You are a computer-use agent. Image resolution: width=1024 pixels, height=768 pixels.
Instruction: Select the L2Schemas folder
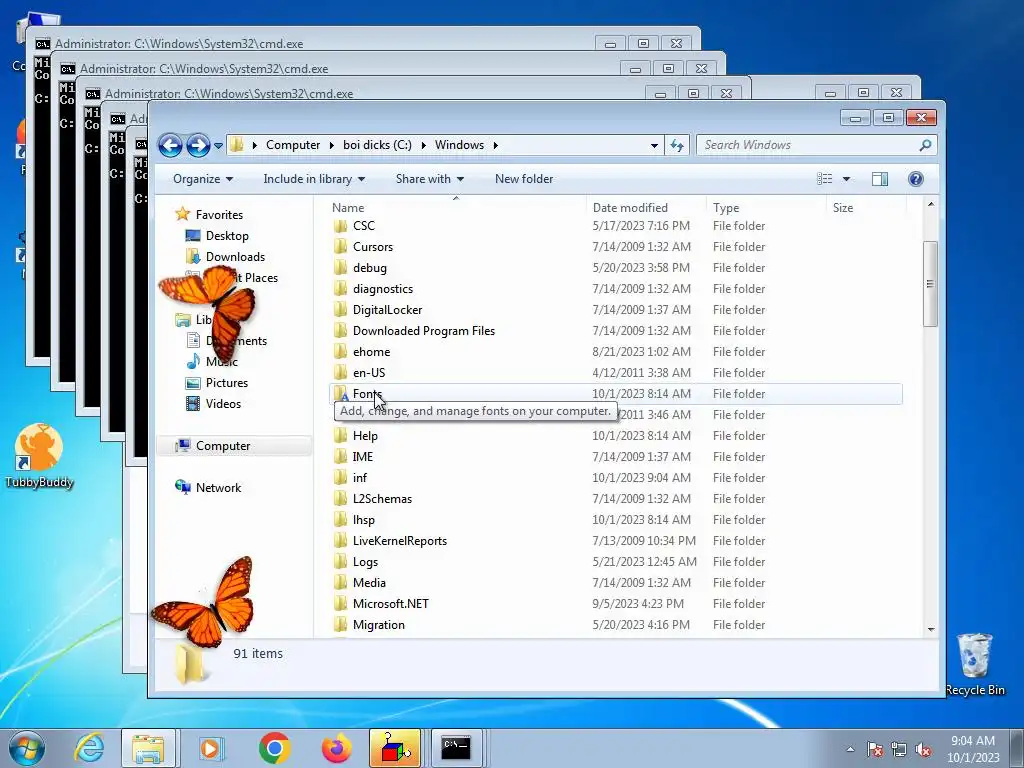coord(382,499)
